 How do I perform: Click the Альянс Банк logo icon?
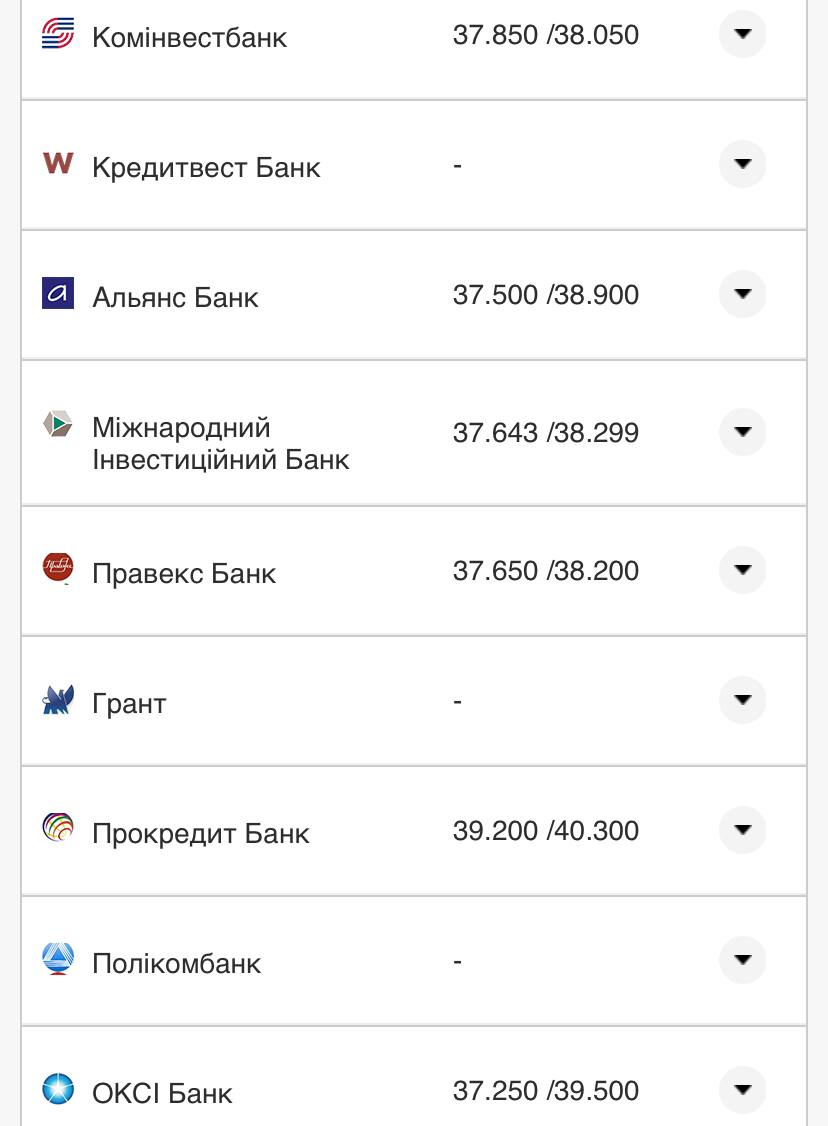[58, 293]
